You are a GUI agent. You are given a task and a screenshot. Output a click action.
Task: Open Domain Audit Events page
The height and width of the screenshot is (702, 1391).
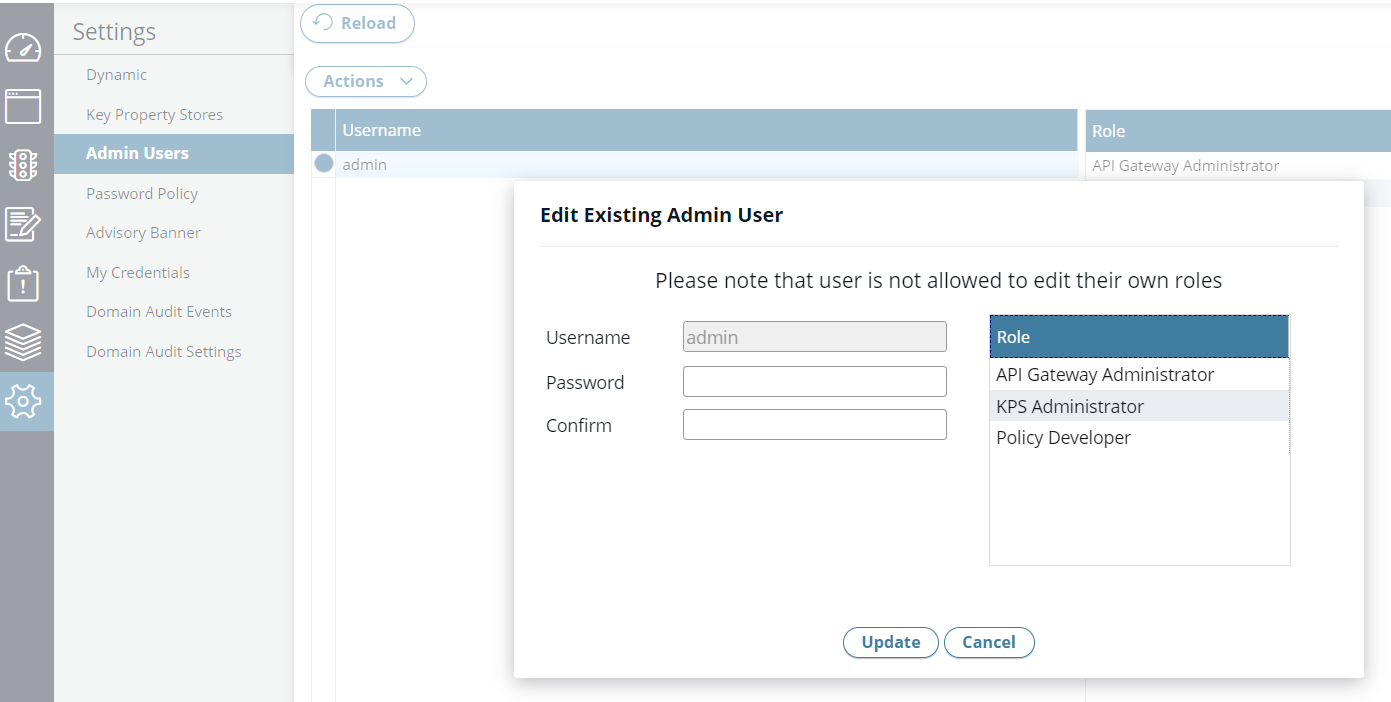pyautogui.click(x=159, y=312)
